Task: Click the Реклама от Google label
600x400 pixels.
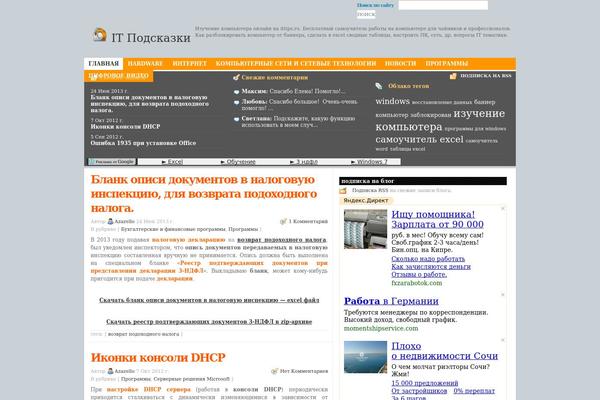Action: 112,162
